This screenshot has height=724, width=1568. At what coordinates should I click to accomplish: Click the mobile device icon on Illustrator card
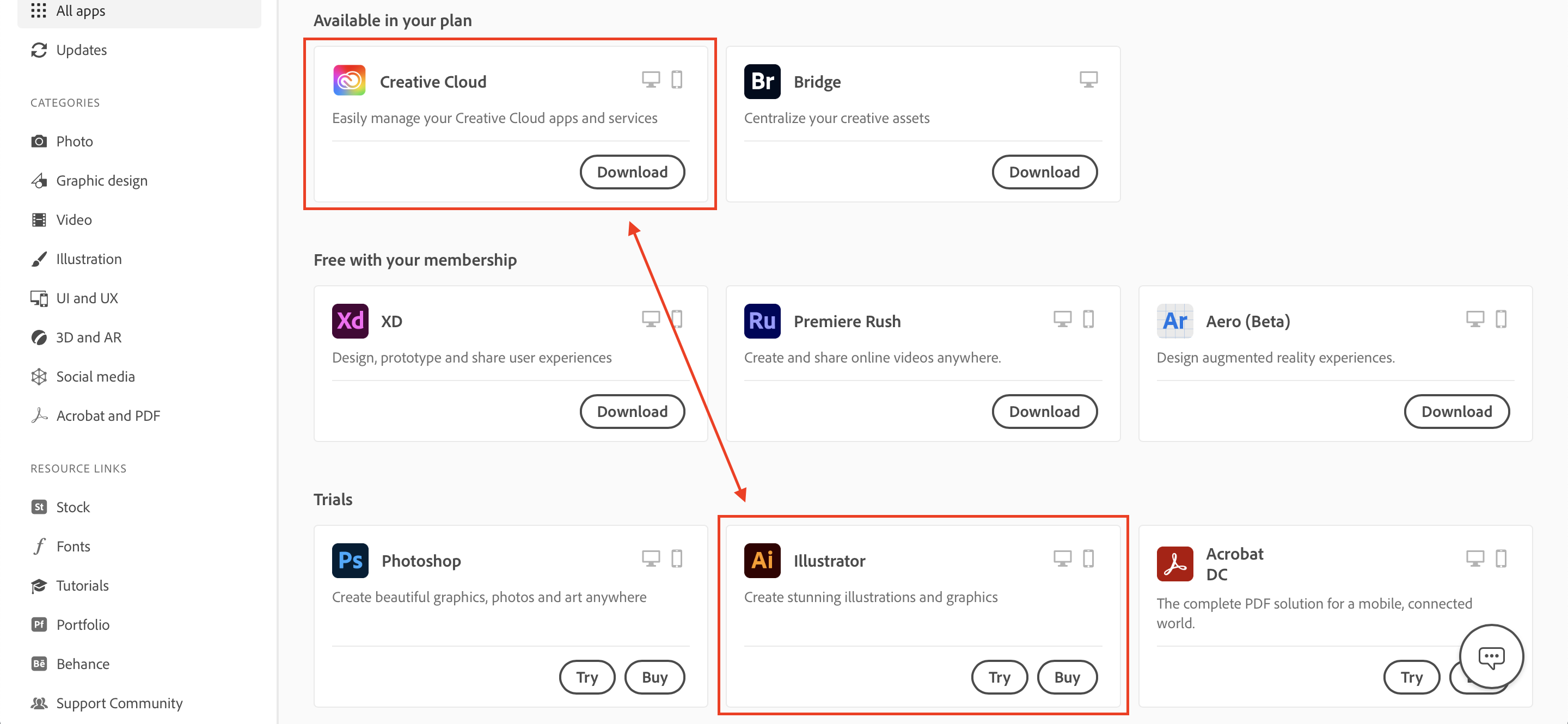[x=1089, y=558]
